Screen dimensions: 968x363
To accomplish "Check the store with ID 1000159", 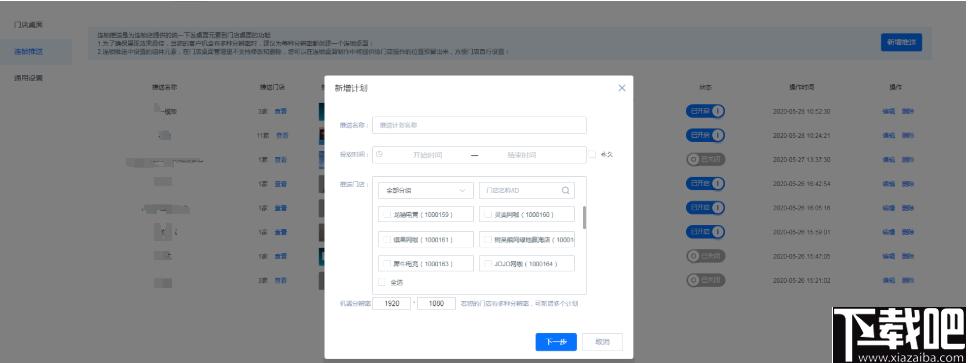I will 387,214.
